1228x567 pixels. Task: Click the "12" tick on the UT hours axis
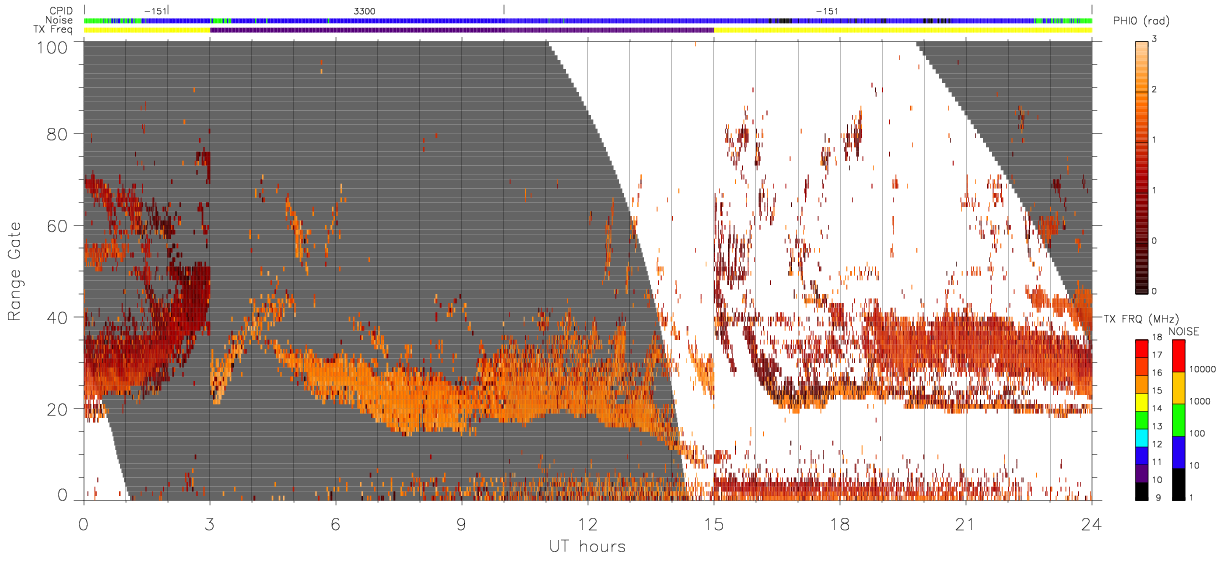coord(587,523)
